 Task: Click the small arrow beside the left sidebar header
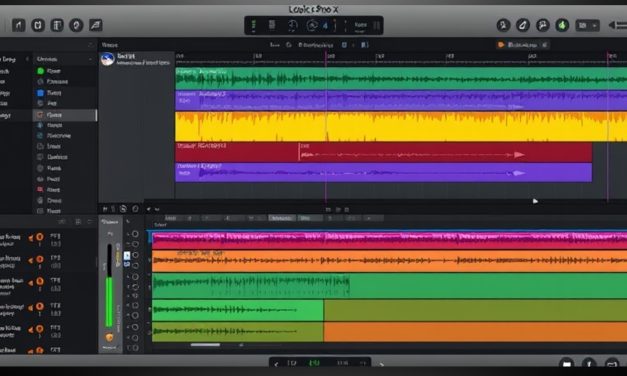(27, 59)
